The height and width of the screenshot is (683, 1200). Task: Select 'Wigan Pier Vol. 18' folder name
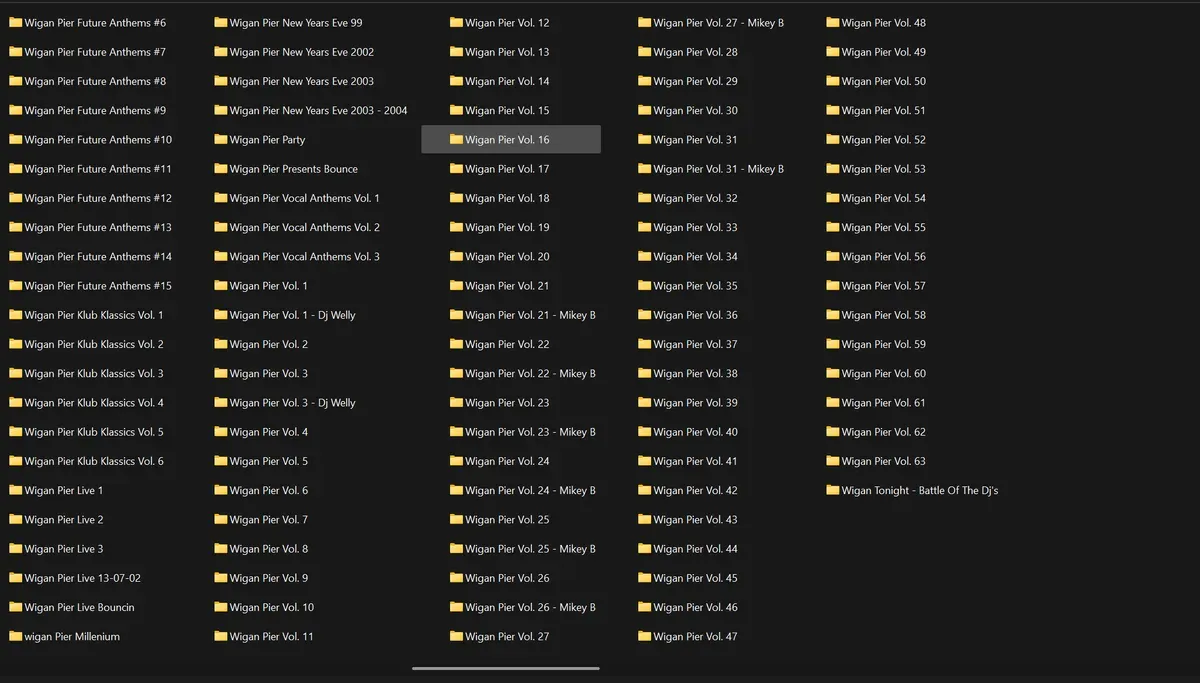[507, 198]
